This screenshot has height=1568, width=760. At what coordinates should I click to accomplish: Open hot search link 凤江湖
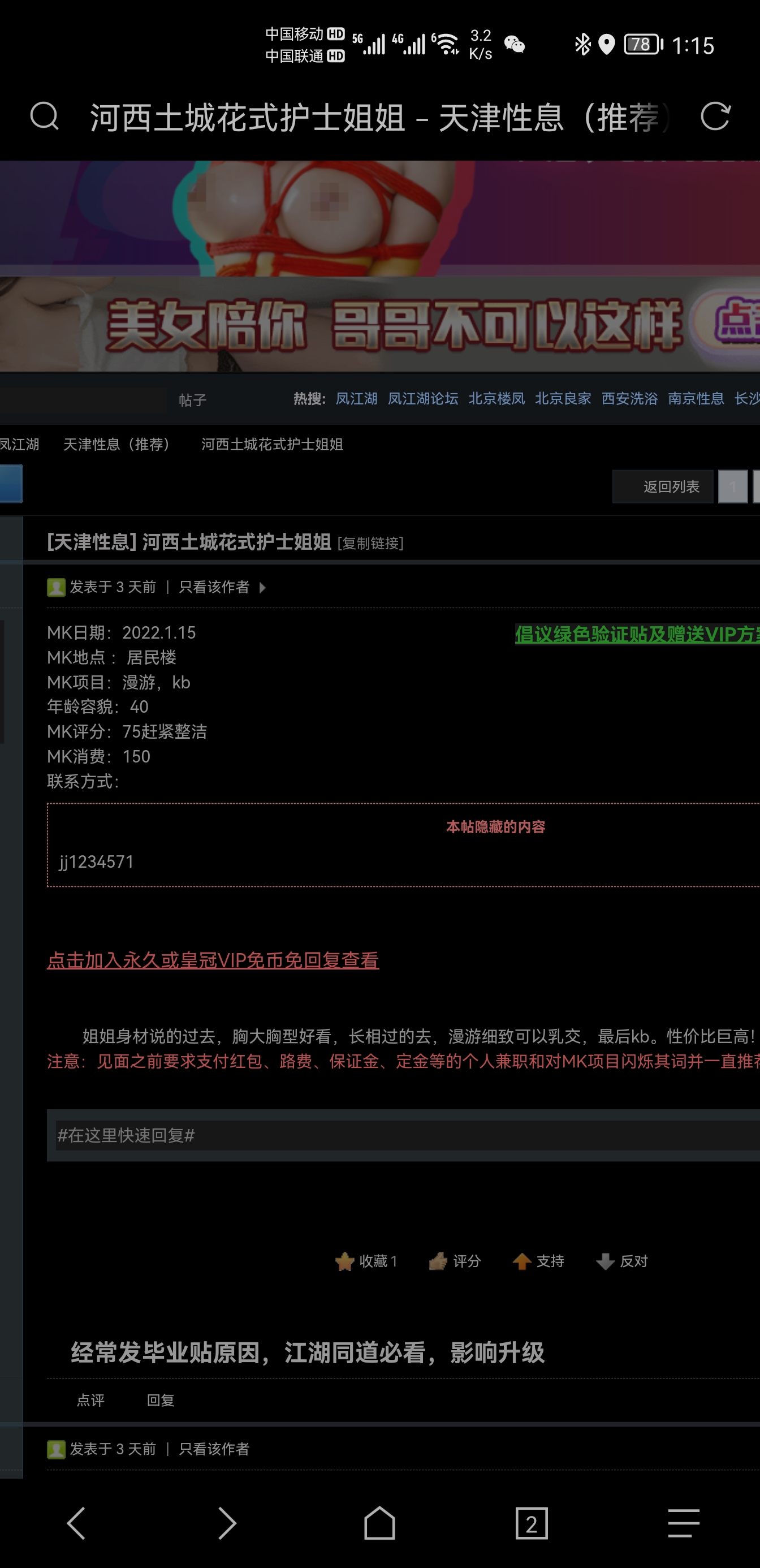(357, 399)
